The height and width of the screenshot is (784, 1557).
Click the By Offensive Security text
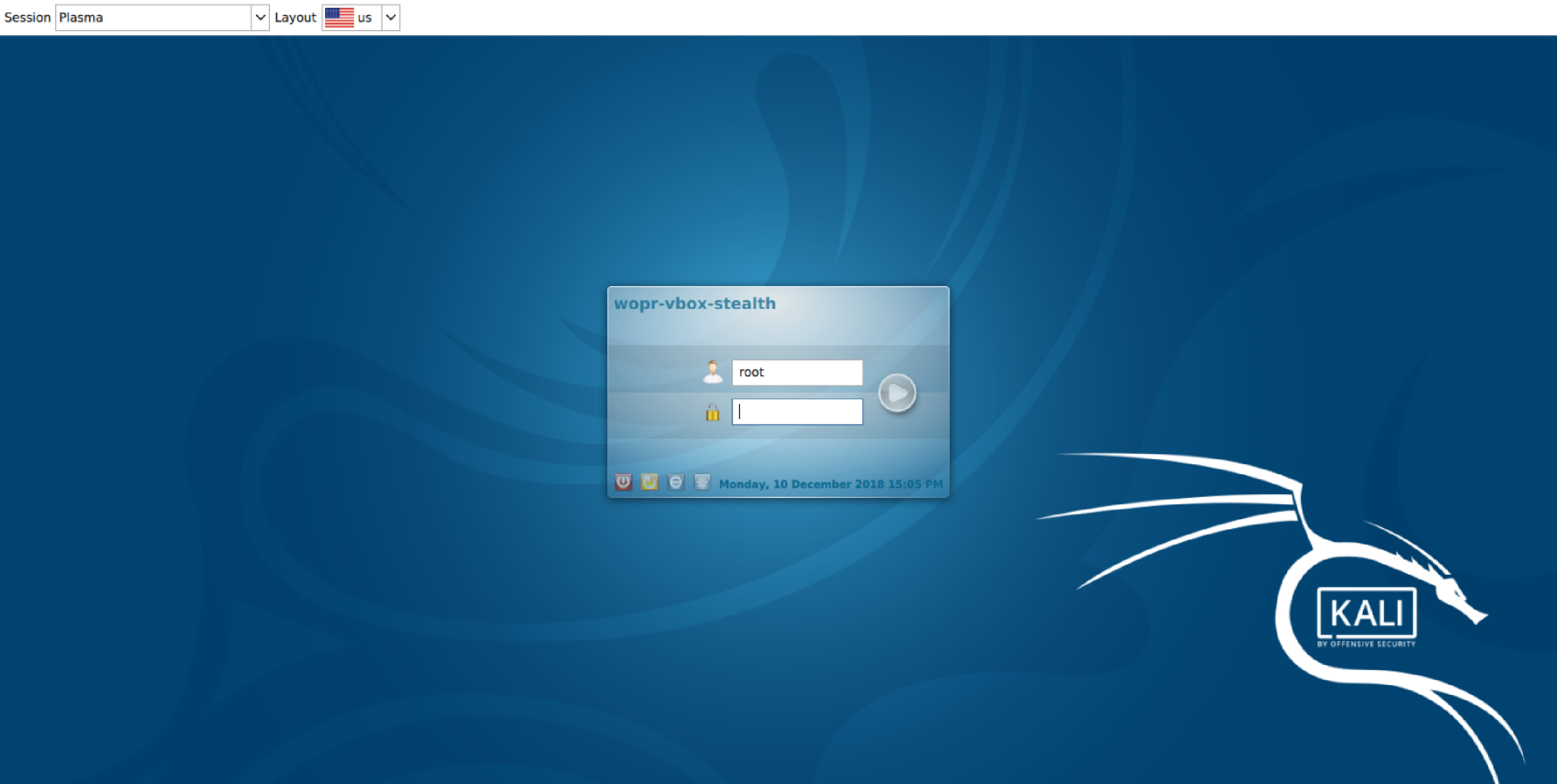pyautogui.click(x=1366, y=645)
